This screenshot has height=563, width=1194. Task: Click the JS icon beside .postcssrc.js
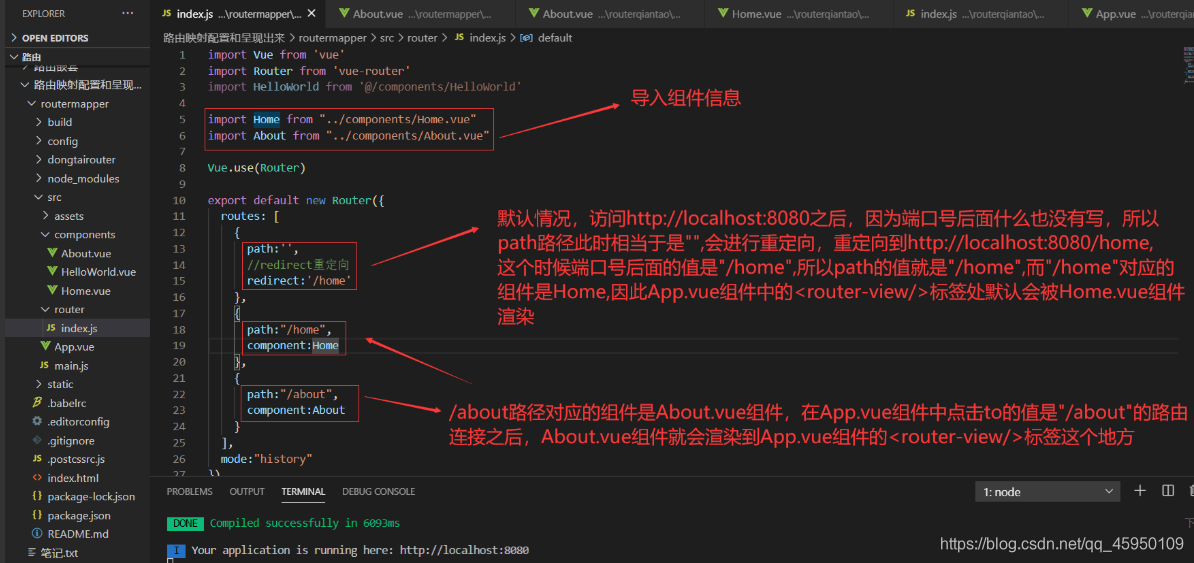pyautogui.click(x=37, y=459)
